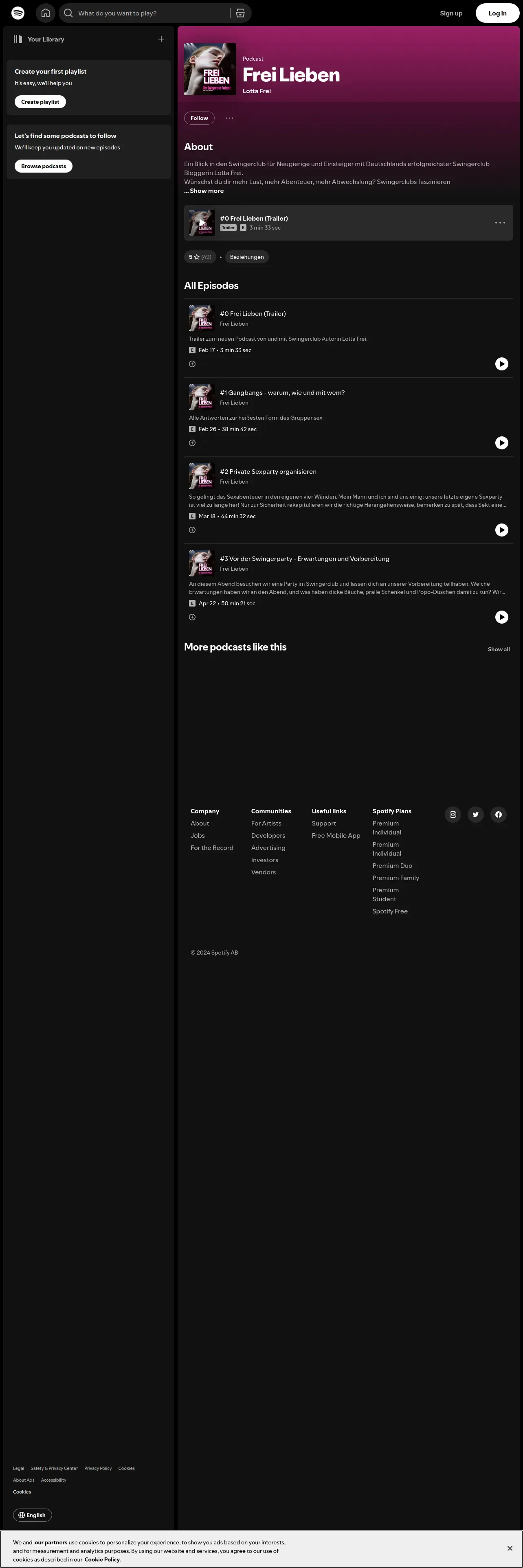Open the three-dot menu next to Follow
The image size is (523, 1568).
[x=229, y=118]
